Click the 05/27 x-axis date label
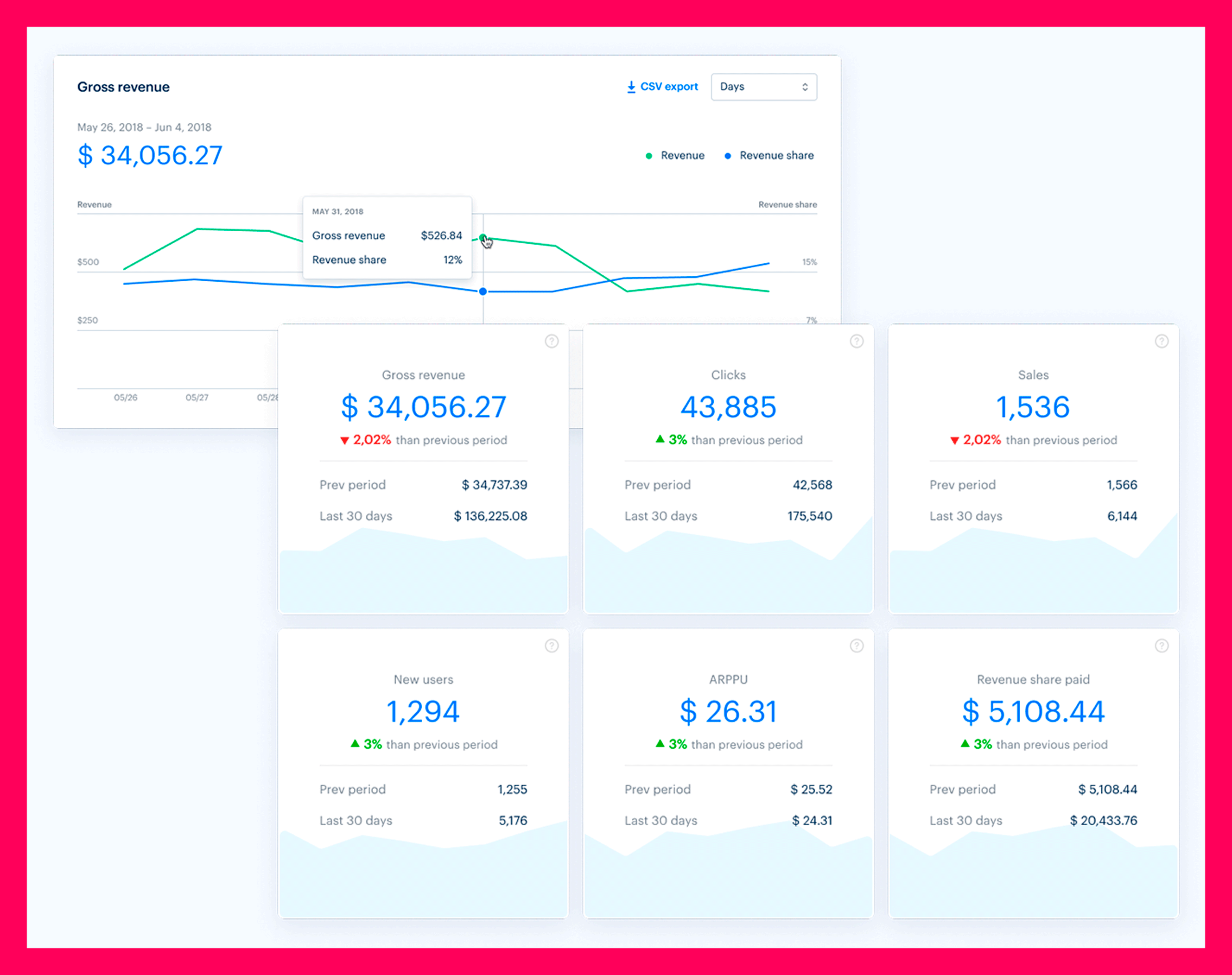The width and height of the screenshot is (1232, 975). point(197,397)
